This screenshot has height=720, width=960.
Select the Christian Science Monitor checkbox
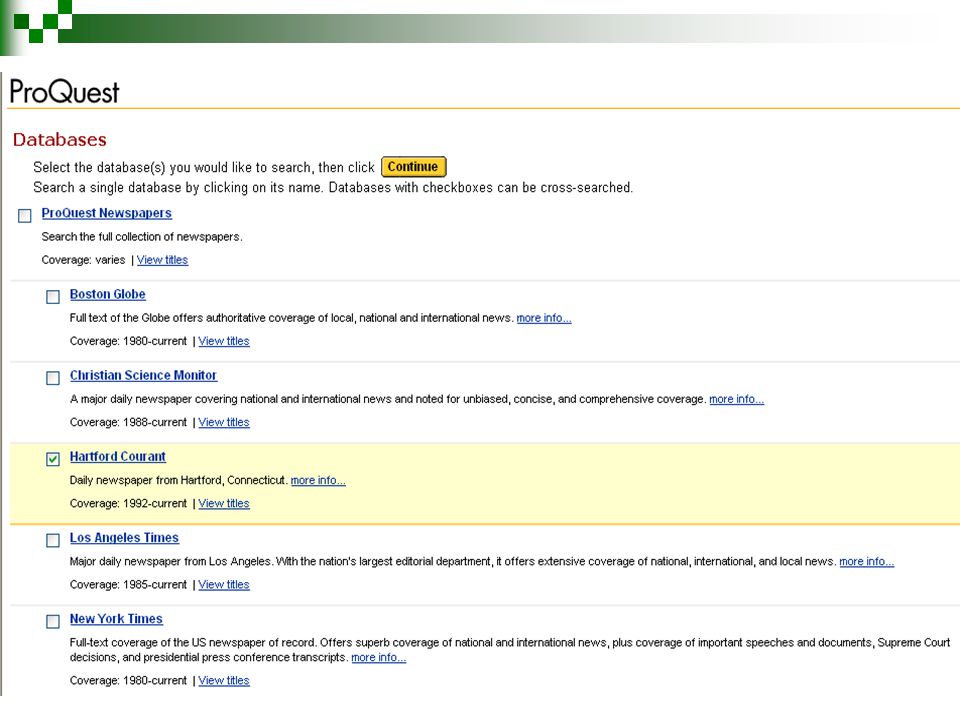click(x=53, y=378)
